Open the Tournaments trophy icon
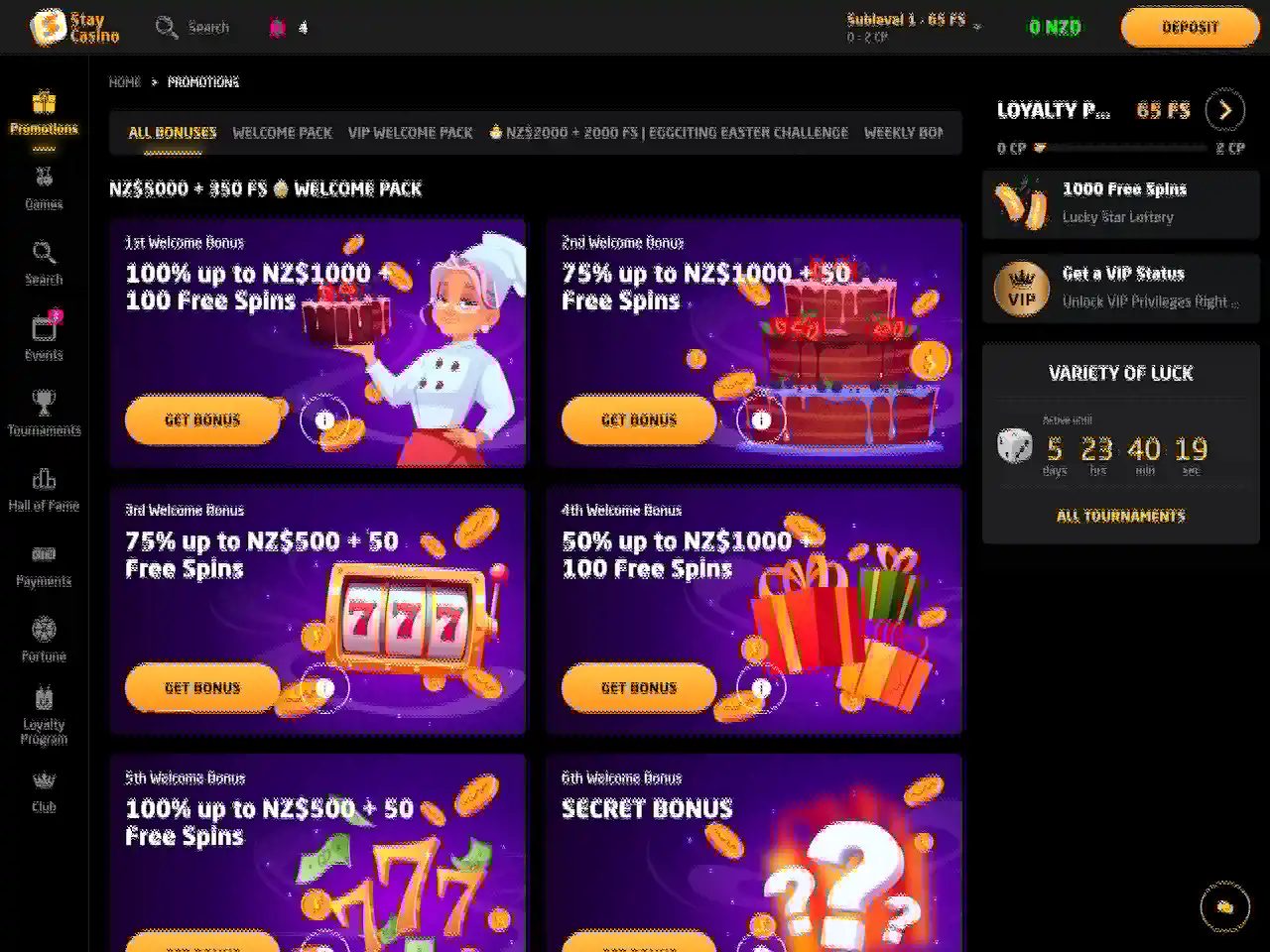Screen dimensions: 1270x952 click(44, 403)
